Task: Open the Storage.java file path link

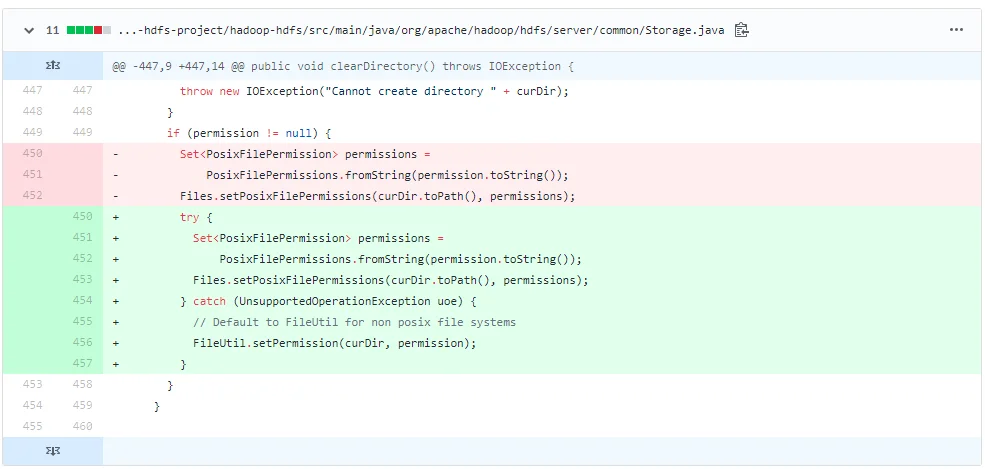Action: click(420, 30)
